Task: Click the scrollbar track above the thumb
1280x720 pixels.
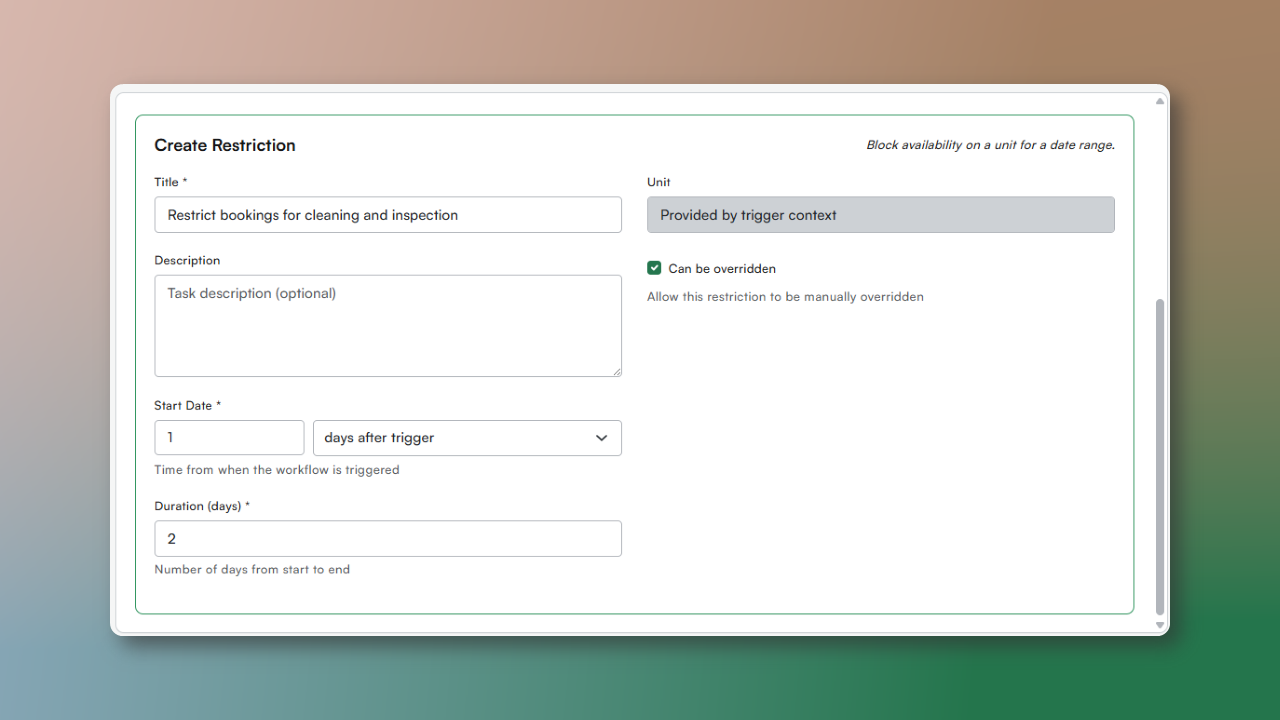Action: 1160,200
